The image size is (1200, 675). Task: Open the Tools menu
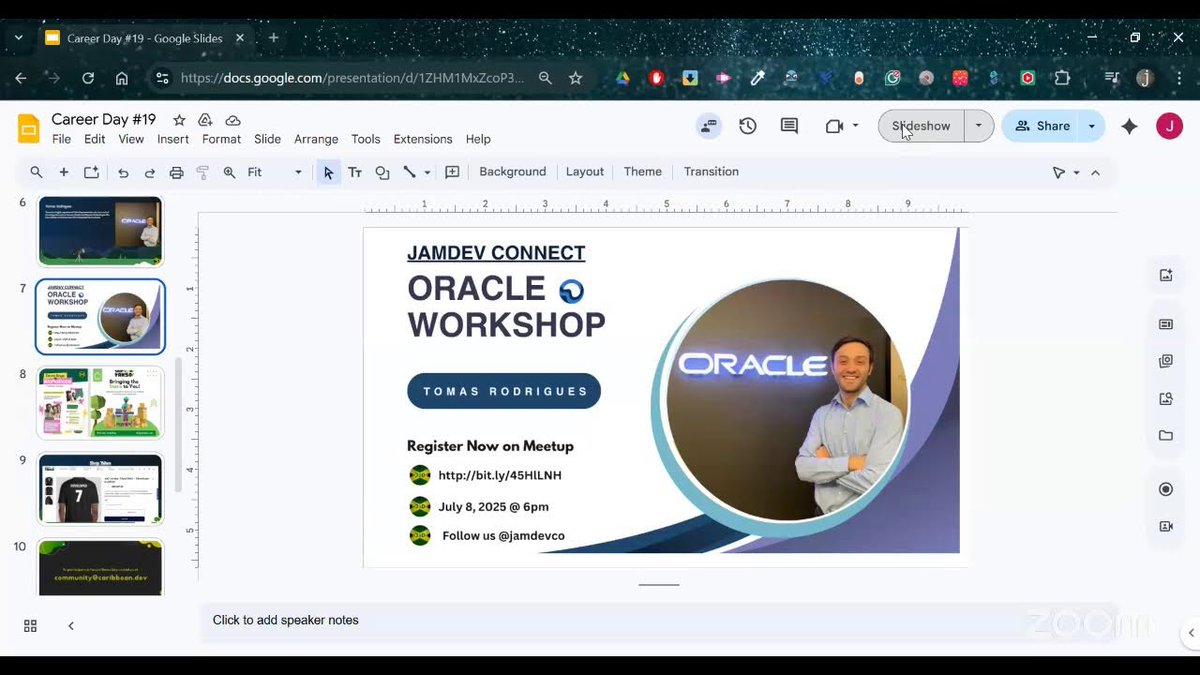click(366, 139)
